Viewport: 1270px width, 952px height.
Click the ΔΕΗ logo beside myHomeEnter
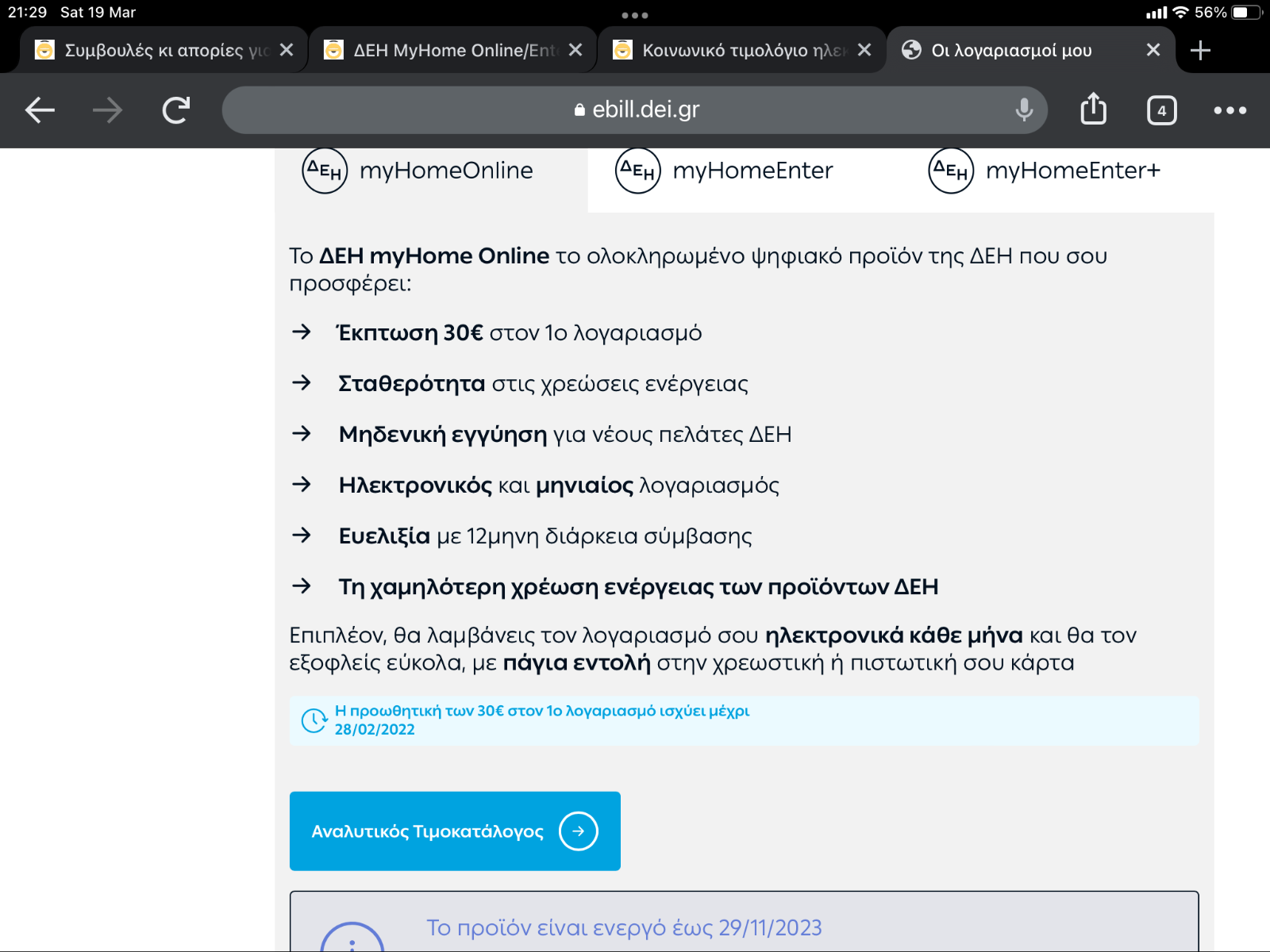click(638, 171)
